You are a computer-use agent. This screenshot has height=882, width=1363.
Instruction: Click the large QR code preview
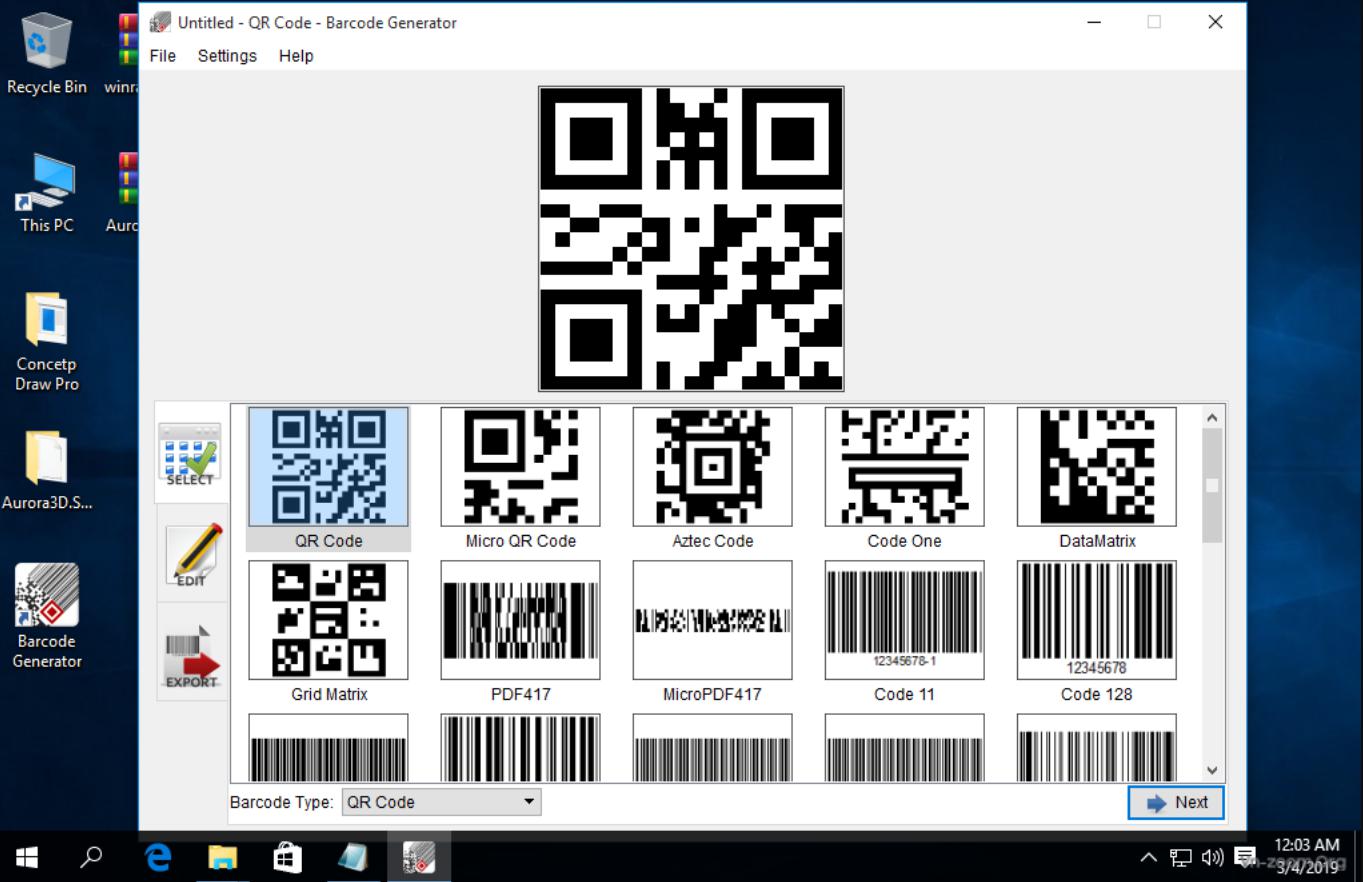691,238
